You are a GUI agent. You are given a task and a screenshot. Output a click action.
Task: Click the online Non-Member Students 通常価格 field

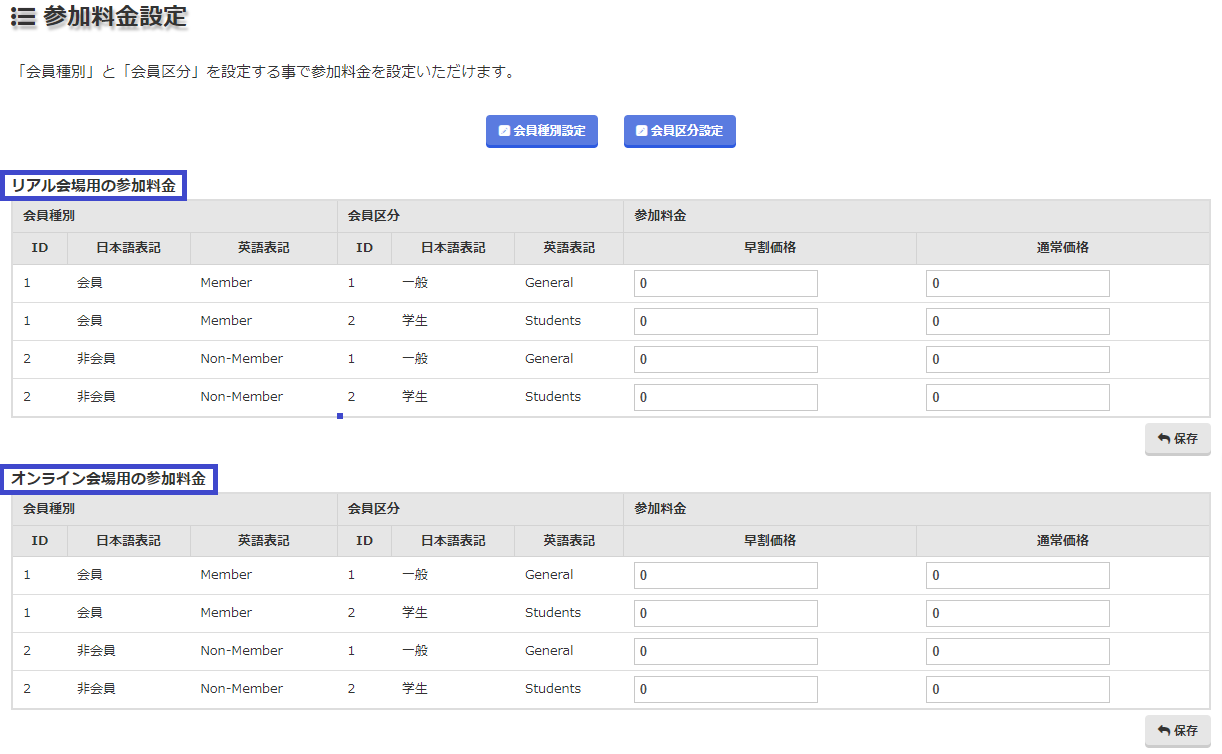[x=1017, y=690]
